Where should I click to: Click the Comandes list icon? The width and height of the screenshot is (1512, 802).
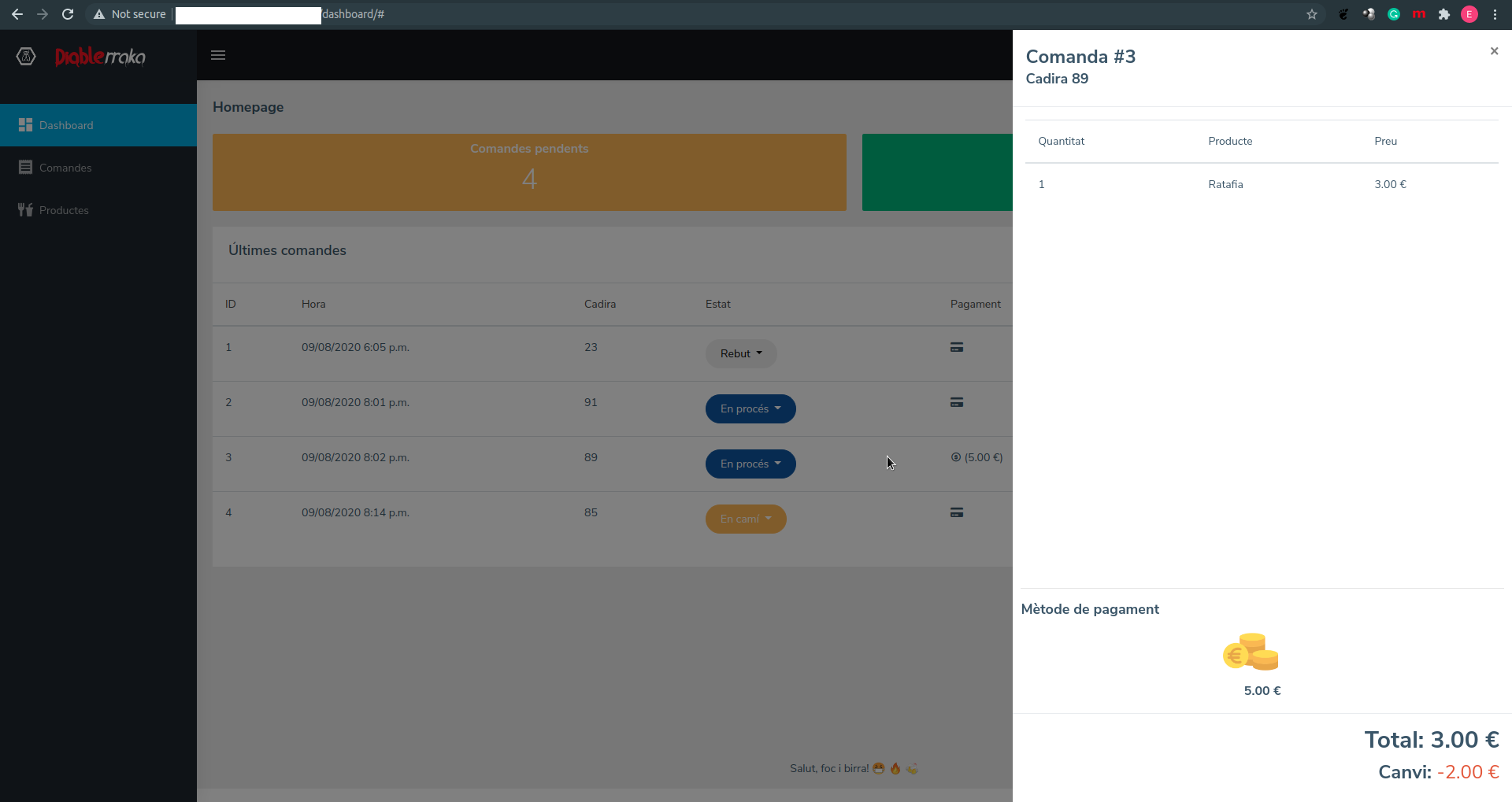(x=25, y=168)
